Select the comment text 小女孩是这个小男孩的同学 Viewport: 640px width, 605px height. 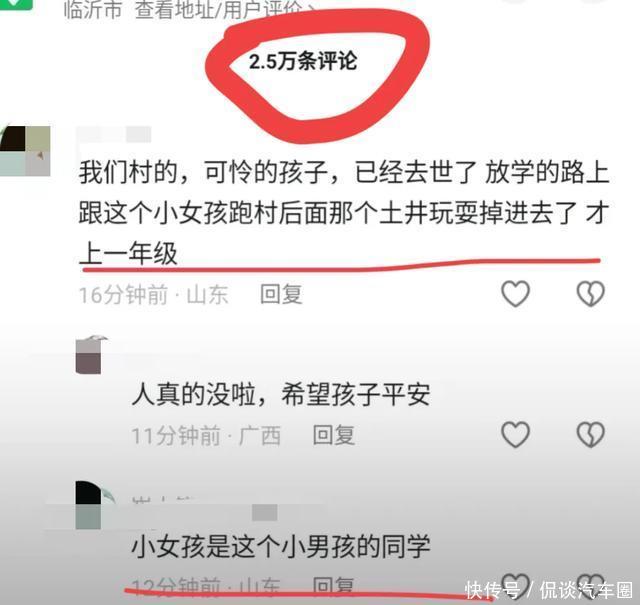281,546
